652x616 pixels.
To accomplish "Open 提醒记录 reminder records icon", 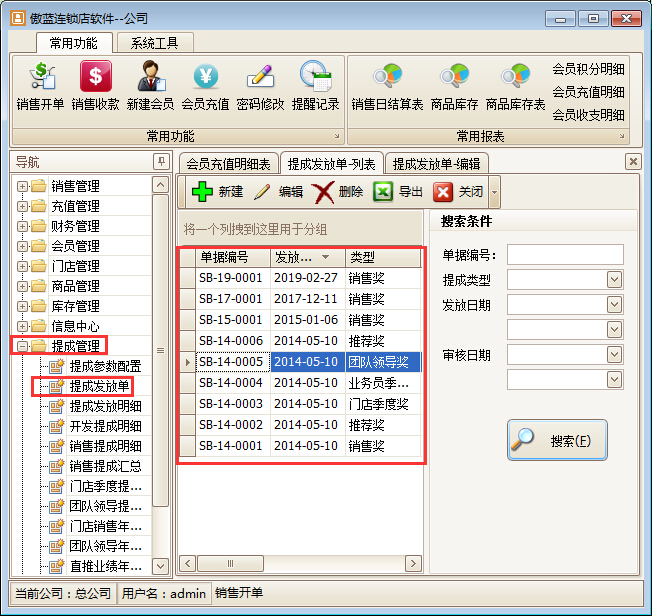I will tap(315, 85).
